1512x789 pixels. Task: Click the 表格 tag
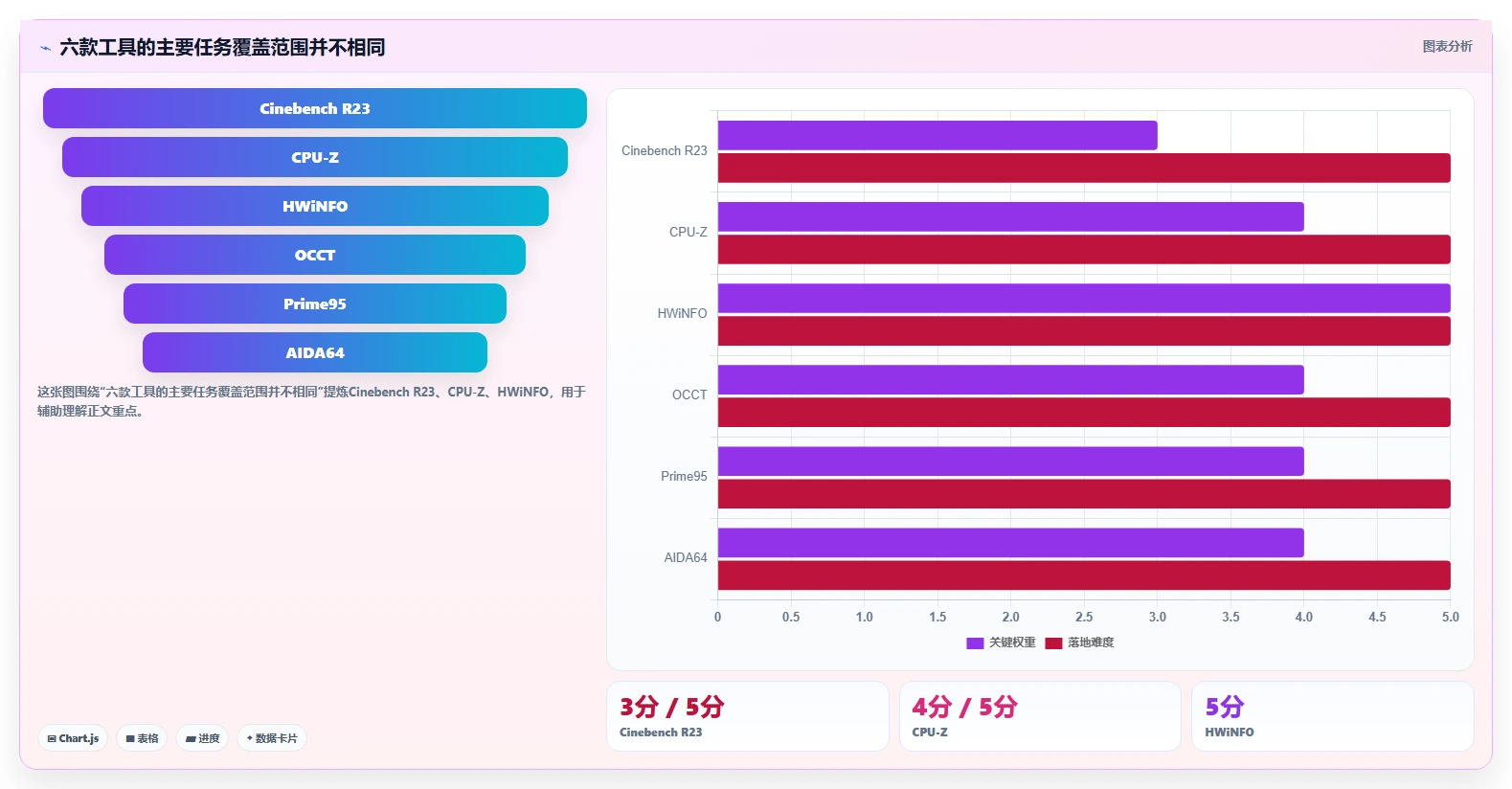point(142,738)
